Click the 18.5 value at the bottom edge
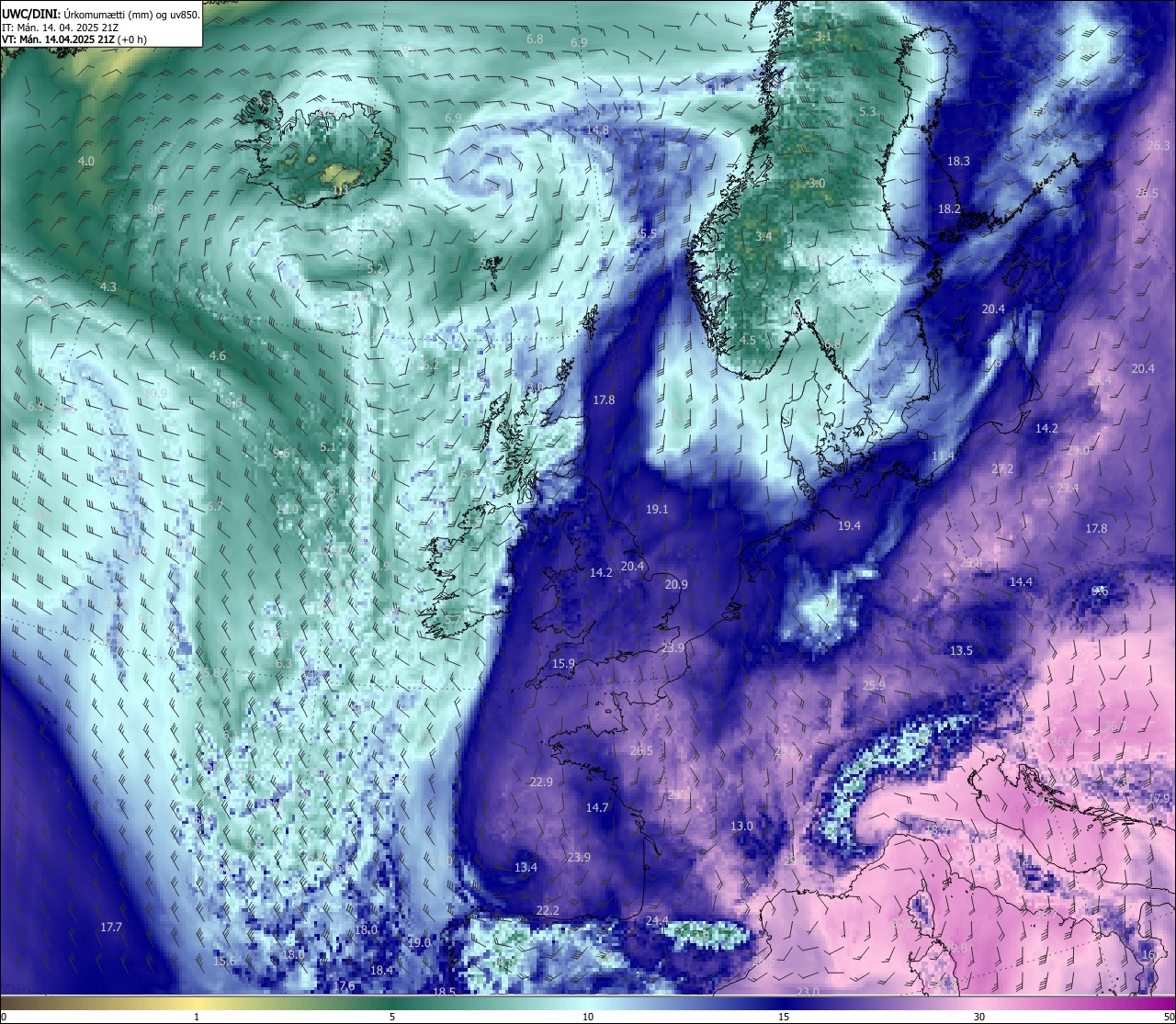The image size is (1176, 1024). point(444,992)
